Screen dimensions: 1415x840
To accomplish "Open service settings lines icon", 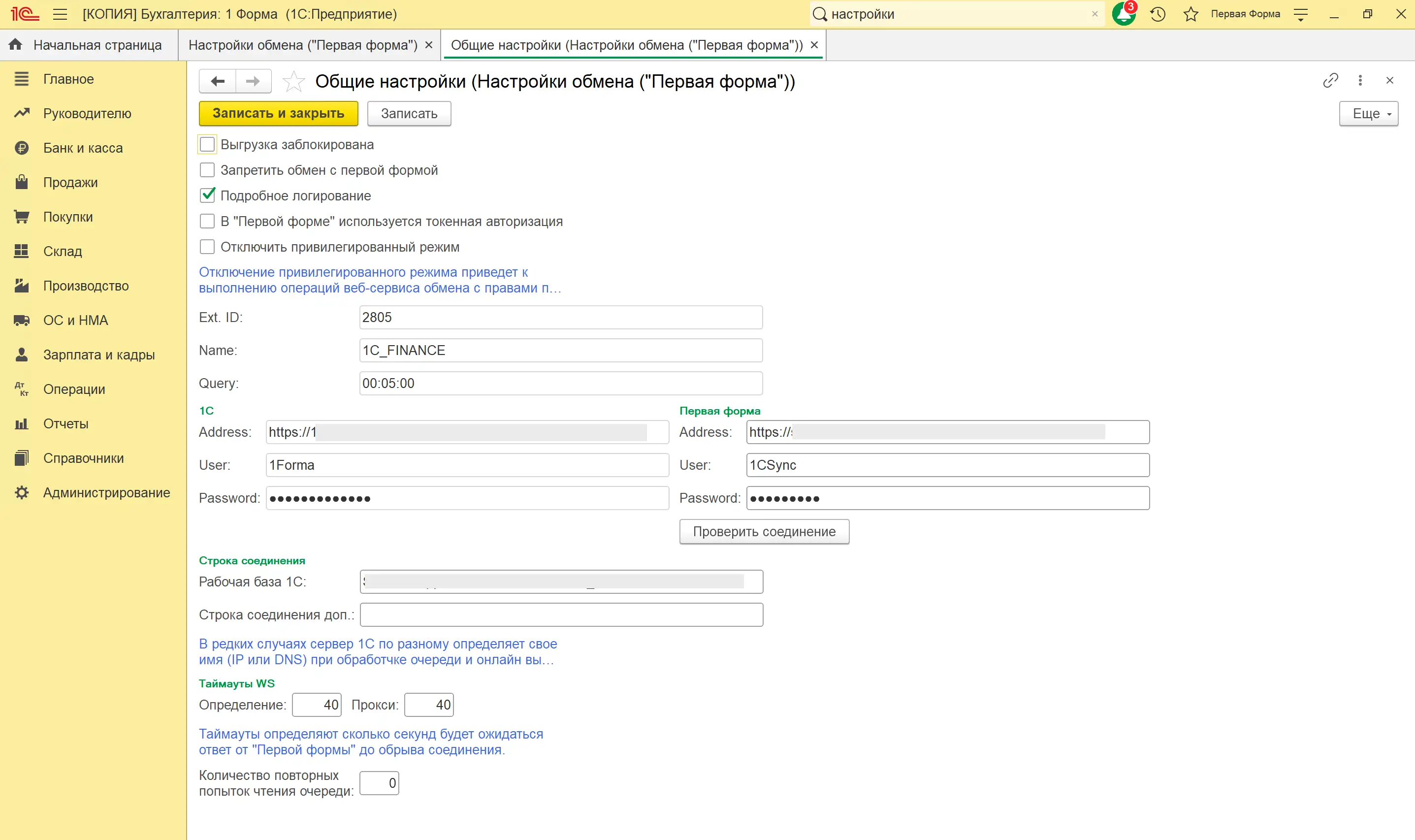I will [x=1301, y=14].
